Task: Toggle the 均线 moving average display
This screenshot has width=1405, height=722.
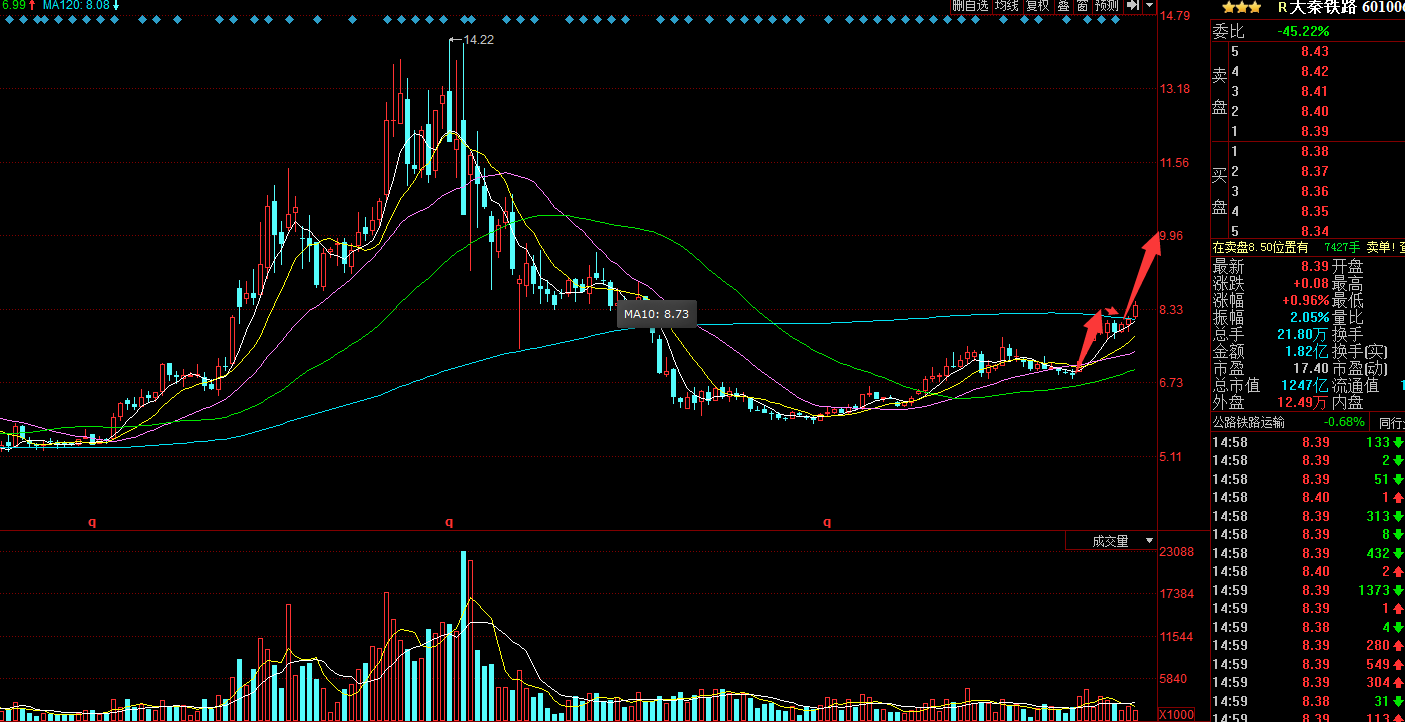Action: coord(1006,6)
